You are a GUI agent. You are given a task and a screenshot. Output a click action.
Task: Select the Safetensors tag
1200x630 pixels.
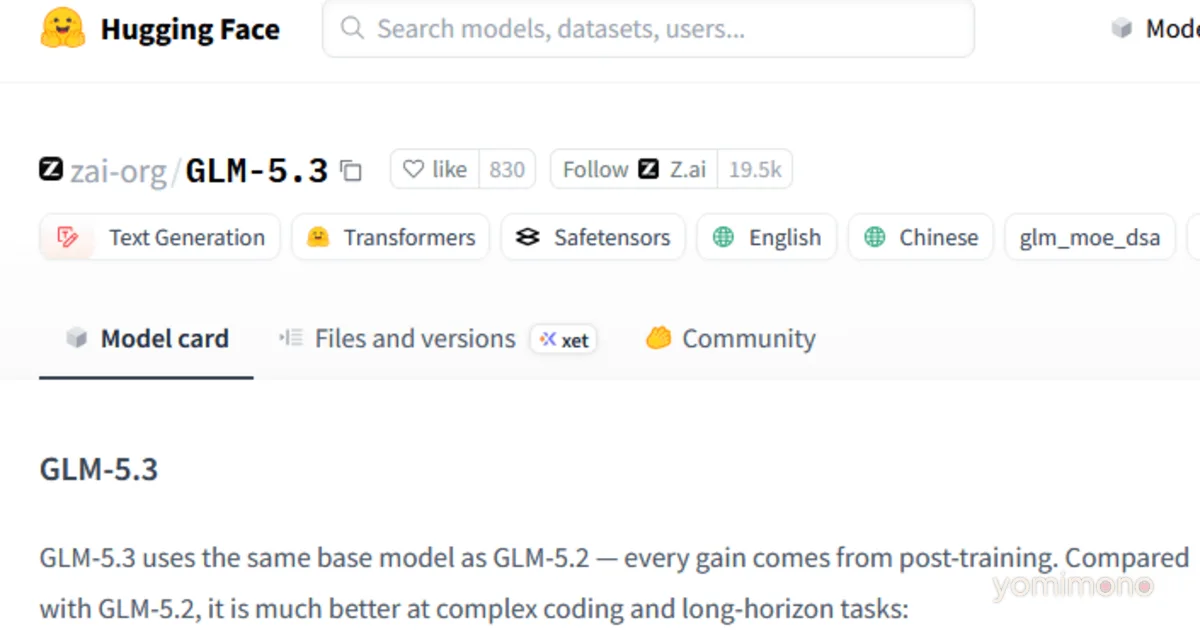point(593,237)
